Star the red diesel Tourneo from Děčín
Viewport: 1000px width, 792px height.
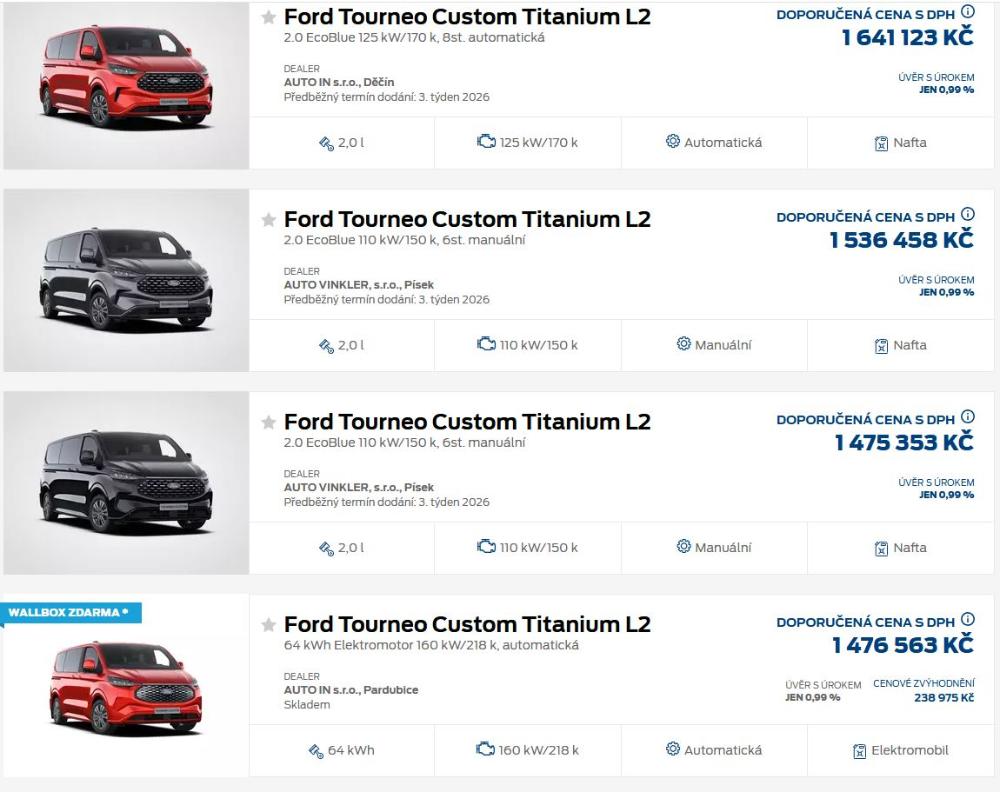268,18
